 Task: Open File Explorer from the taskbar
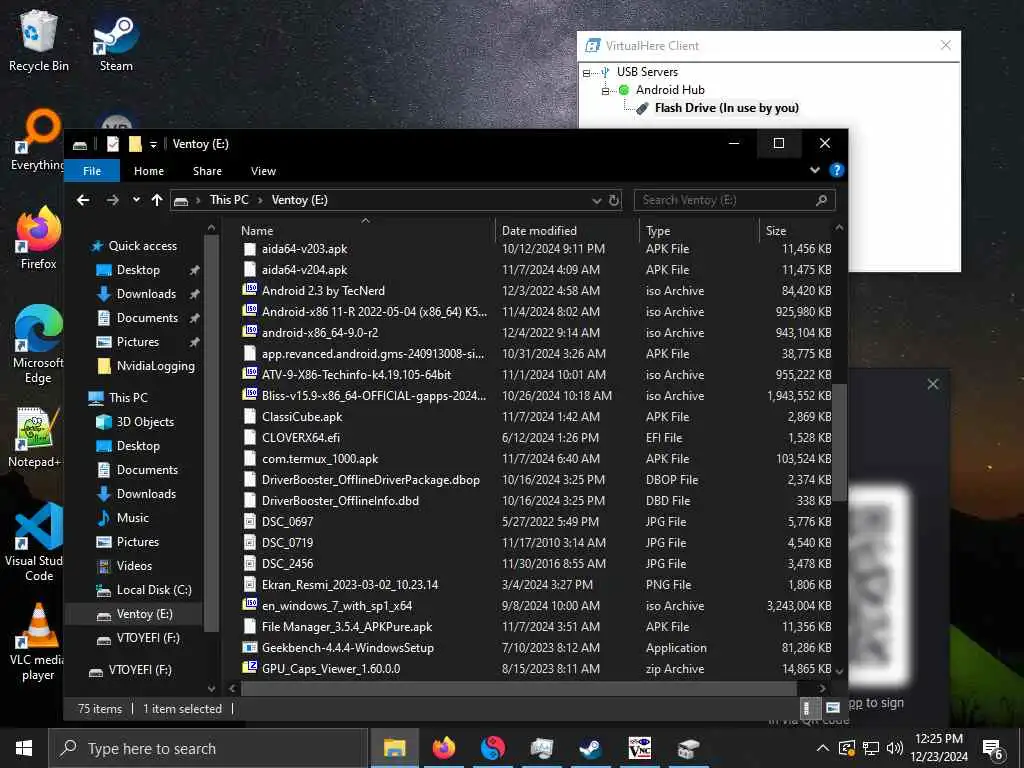pyautogui.click(x=394, y=748)
